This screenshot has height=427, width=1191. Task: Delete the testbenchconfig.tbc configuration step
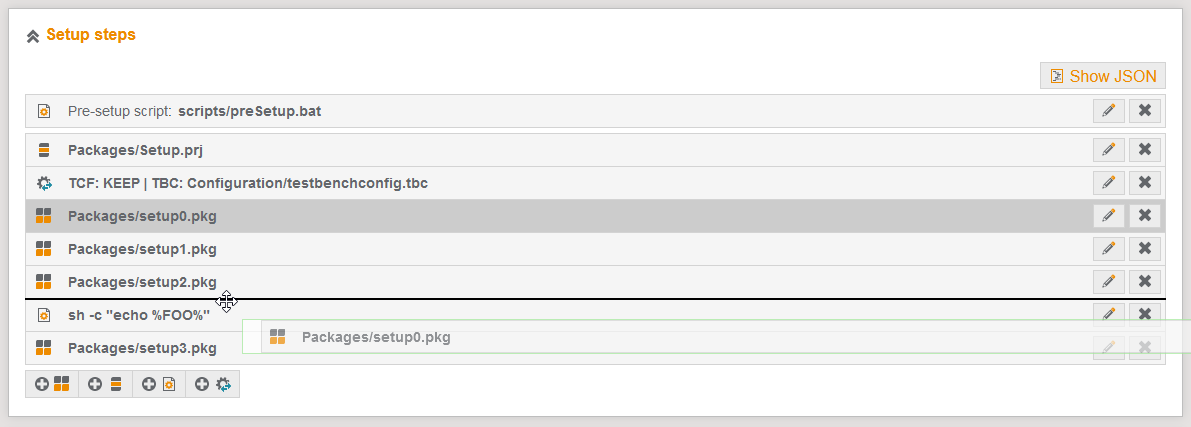(x=1145, y=183)
